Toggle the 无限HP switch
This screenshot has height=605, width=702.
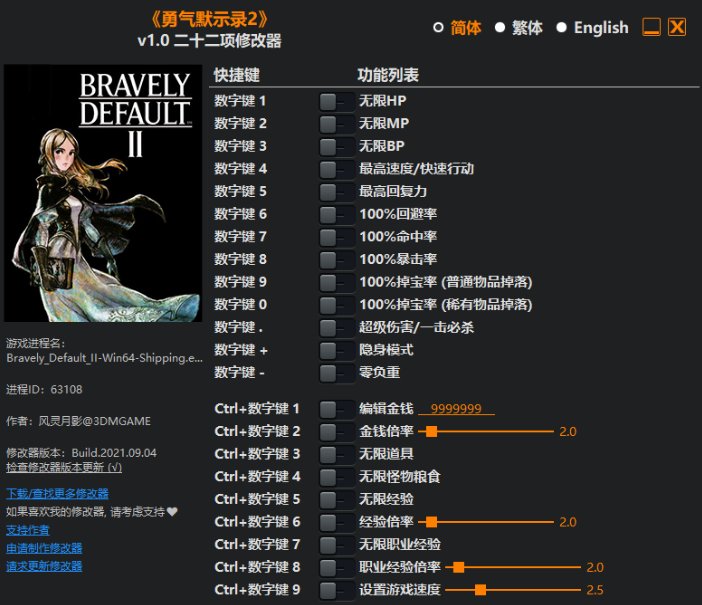(x=337, y=102)
